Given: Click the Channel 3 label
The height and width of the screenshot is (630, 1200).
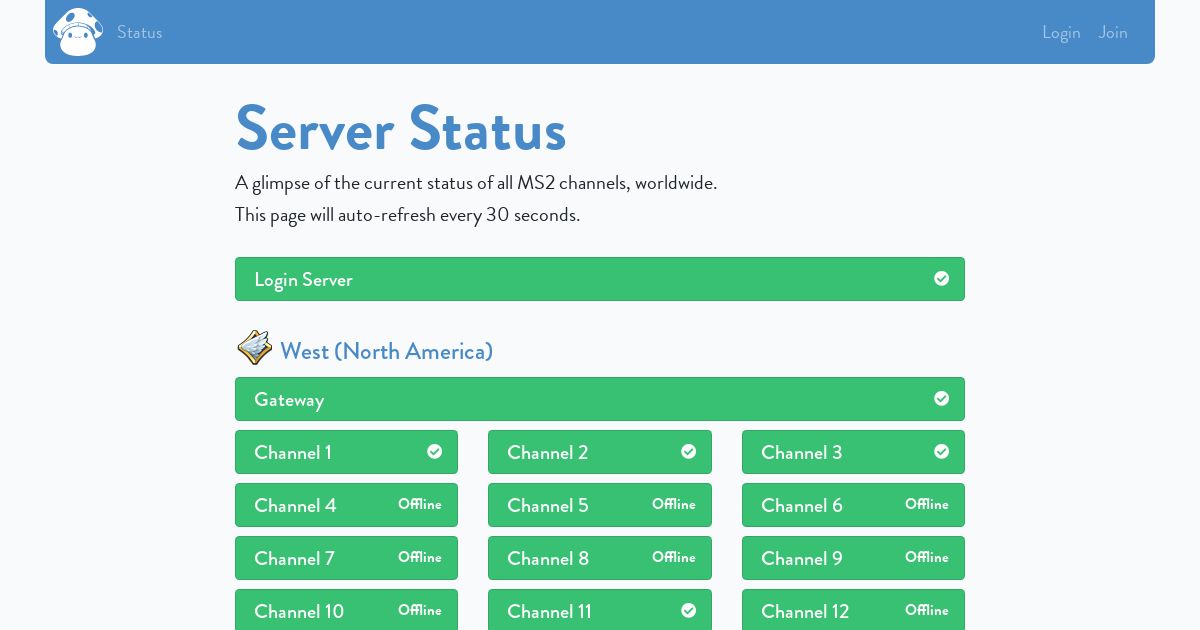Looking at the screenshot, I should point(802,452).
